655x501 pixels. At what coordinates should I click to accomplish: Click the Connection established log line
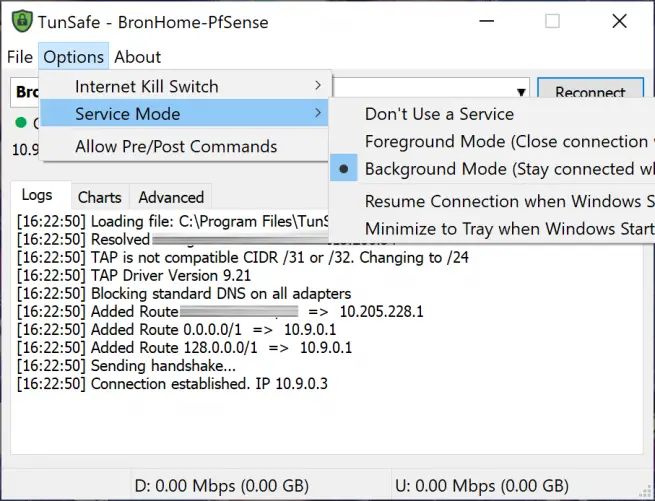point(172,383)
